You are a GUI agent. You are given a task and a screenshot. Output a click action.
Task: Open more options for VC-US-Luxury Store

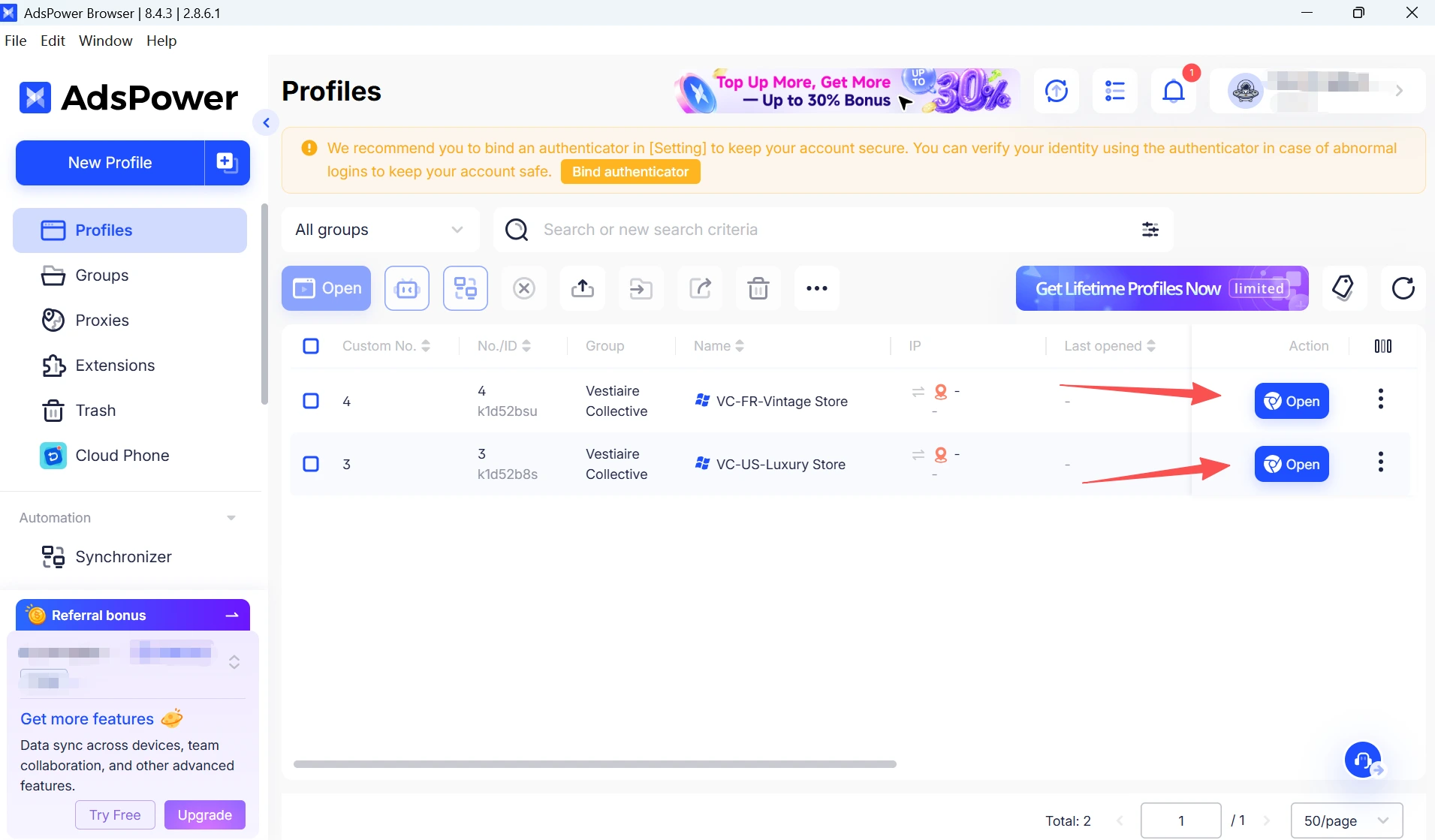[x=1381, y=462]
